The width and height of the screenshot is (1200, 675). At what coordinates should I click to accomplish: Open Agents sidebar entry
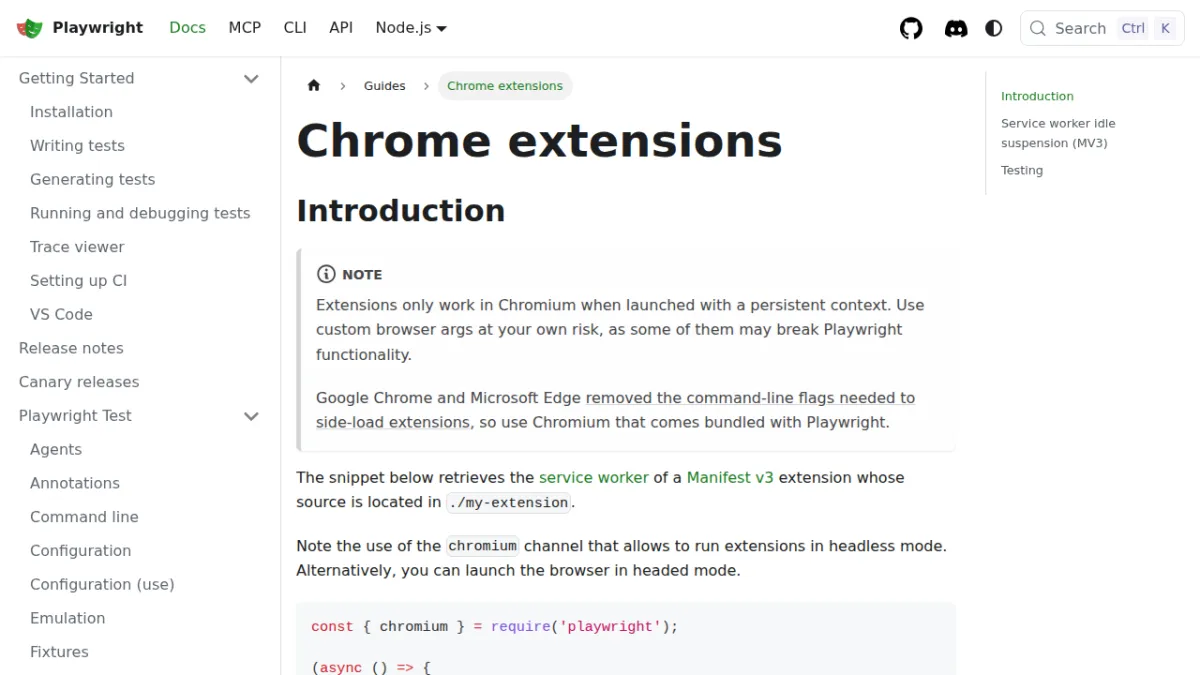56,450
